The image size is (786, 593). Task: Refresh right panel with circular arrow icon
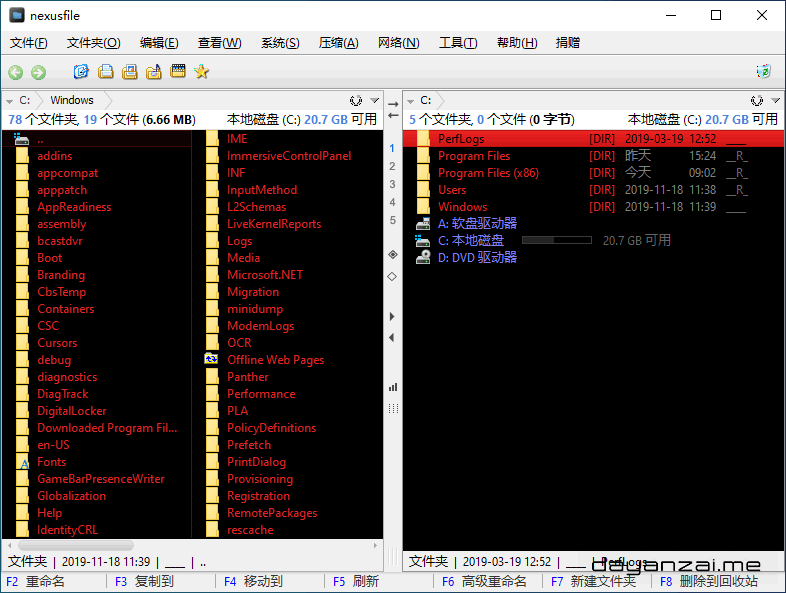757,101
